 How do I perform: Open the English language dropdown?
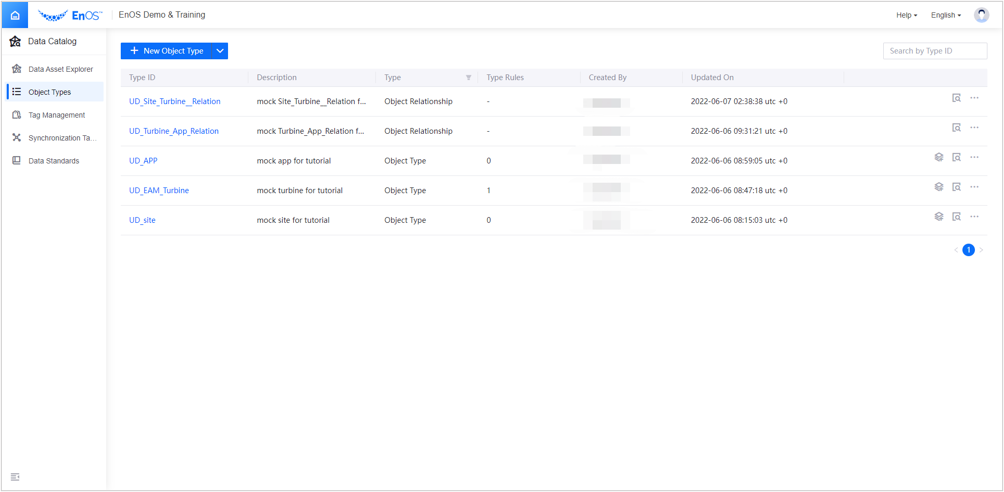(945, 15)
